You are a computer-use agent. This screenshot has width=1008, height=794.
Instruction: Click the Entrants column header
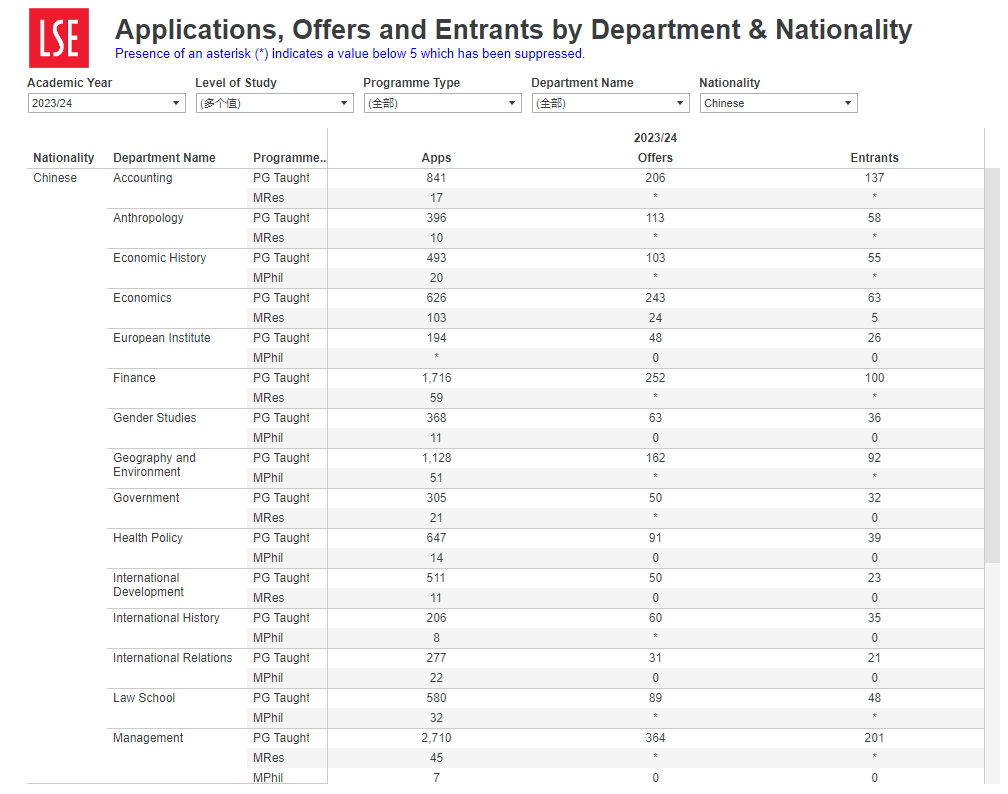click(874, 158)
